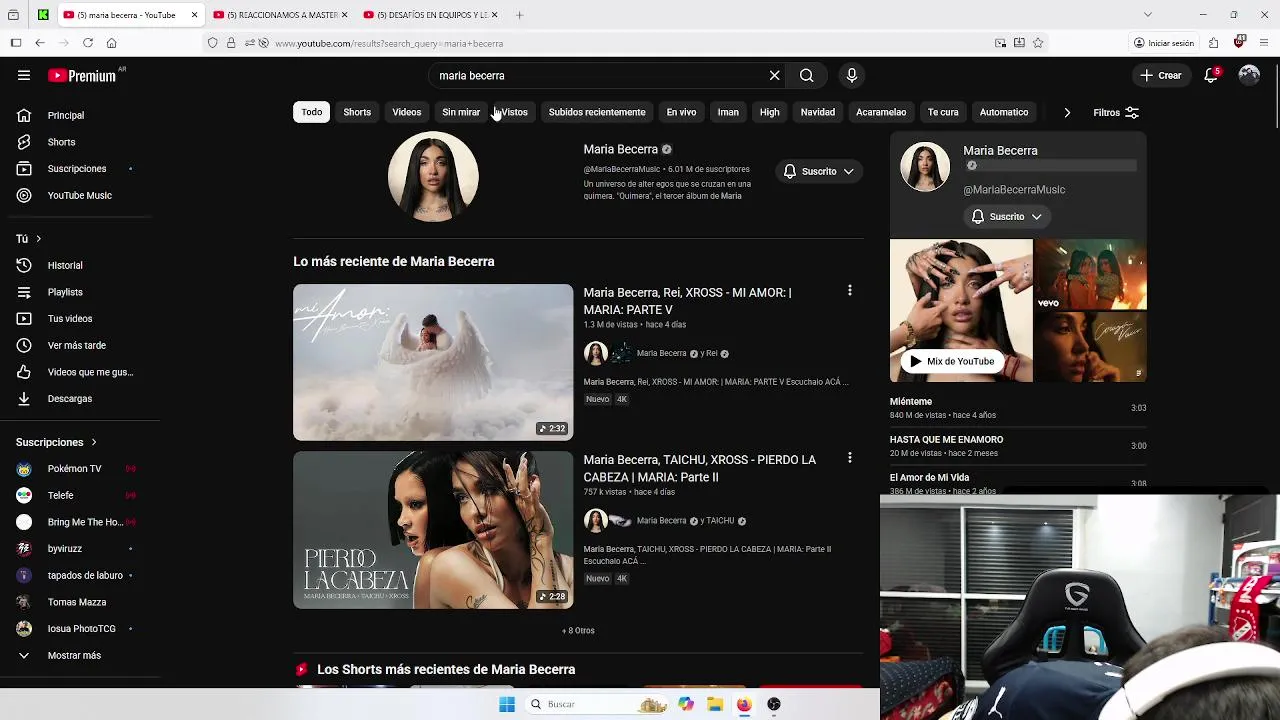Click the YouTube Premium logo
Viewport: 1280px width, 720px height.
pos(83,75)
